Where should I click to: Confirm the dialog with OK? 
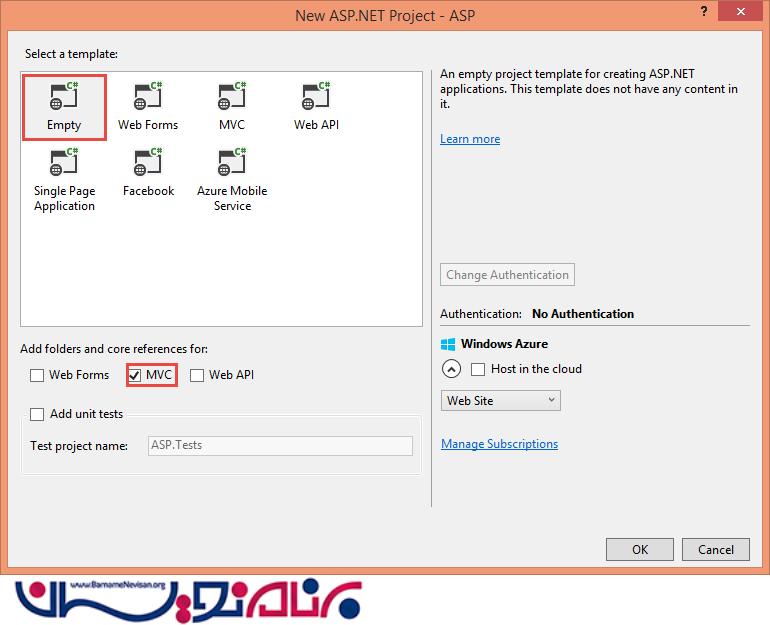coord(639,549)
